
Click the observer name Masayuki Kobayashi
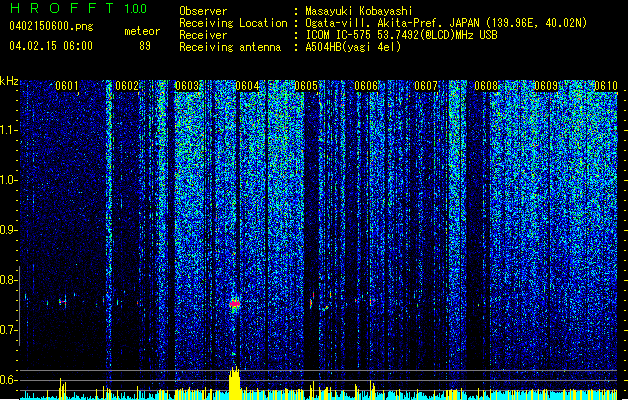tap(359, 11)
